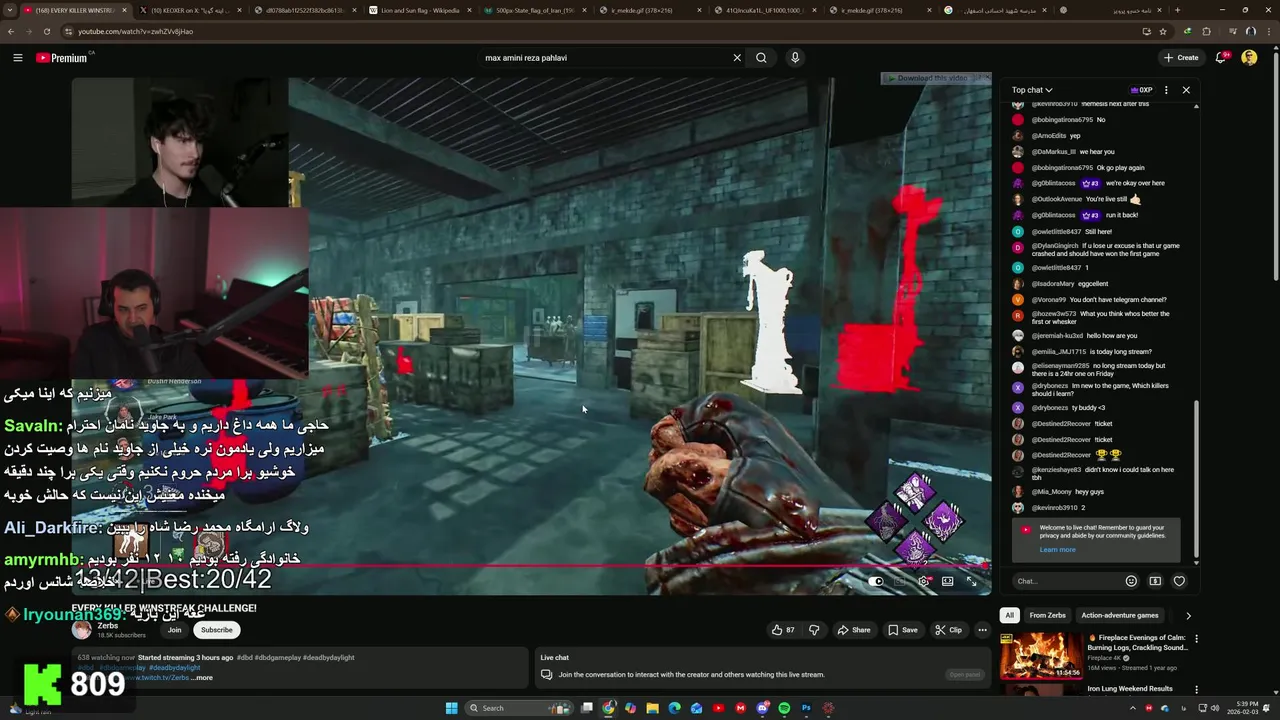The width and height of the screenshot is (1280, 720).
Task: Close the live chat panel
Action: tap(1186, 90)
